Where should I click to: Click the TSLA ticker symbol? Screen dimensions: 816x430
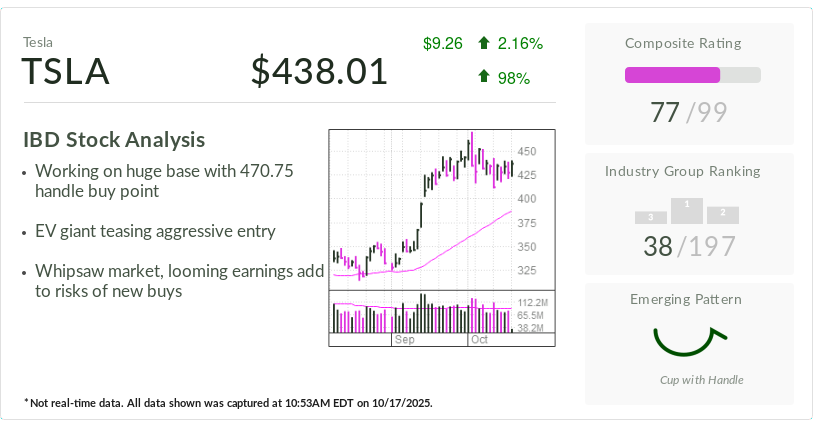coord(66,72)
